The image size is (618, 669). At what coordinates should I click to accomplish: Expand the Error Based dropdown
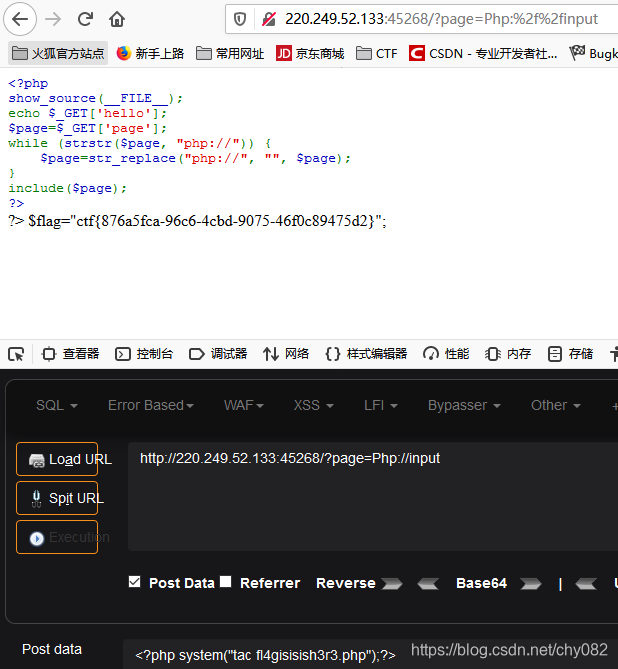[151, 405]
